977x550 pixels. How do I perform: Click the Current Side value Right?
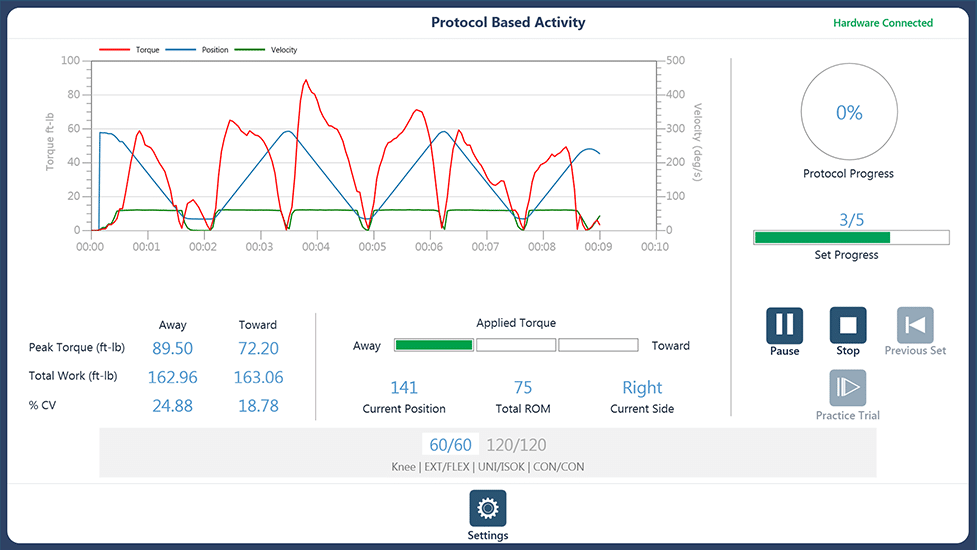click(x=642, y=388)
